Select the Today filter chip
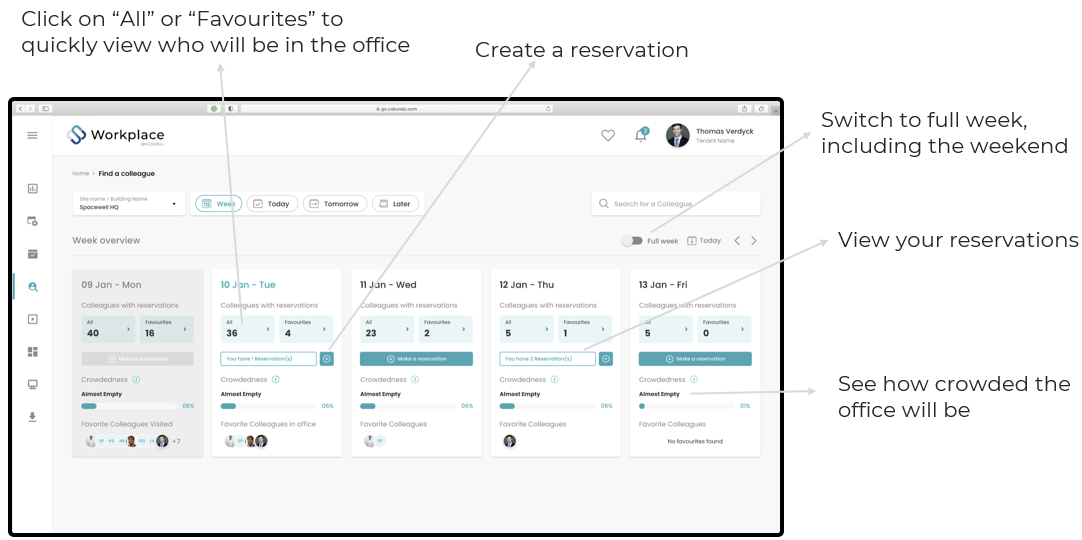The height and width of the screenshot is (540, 1082). coord(273,203)
